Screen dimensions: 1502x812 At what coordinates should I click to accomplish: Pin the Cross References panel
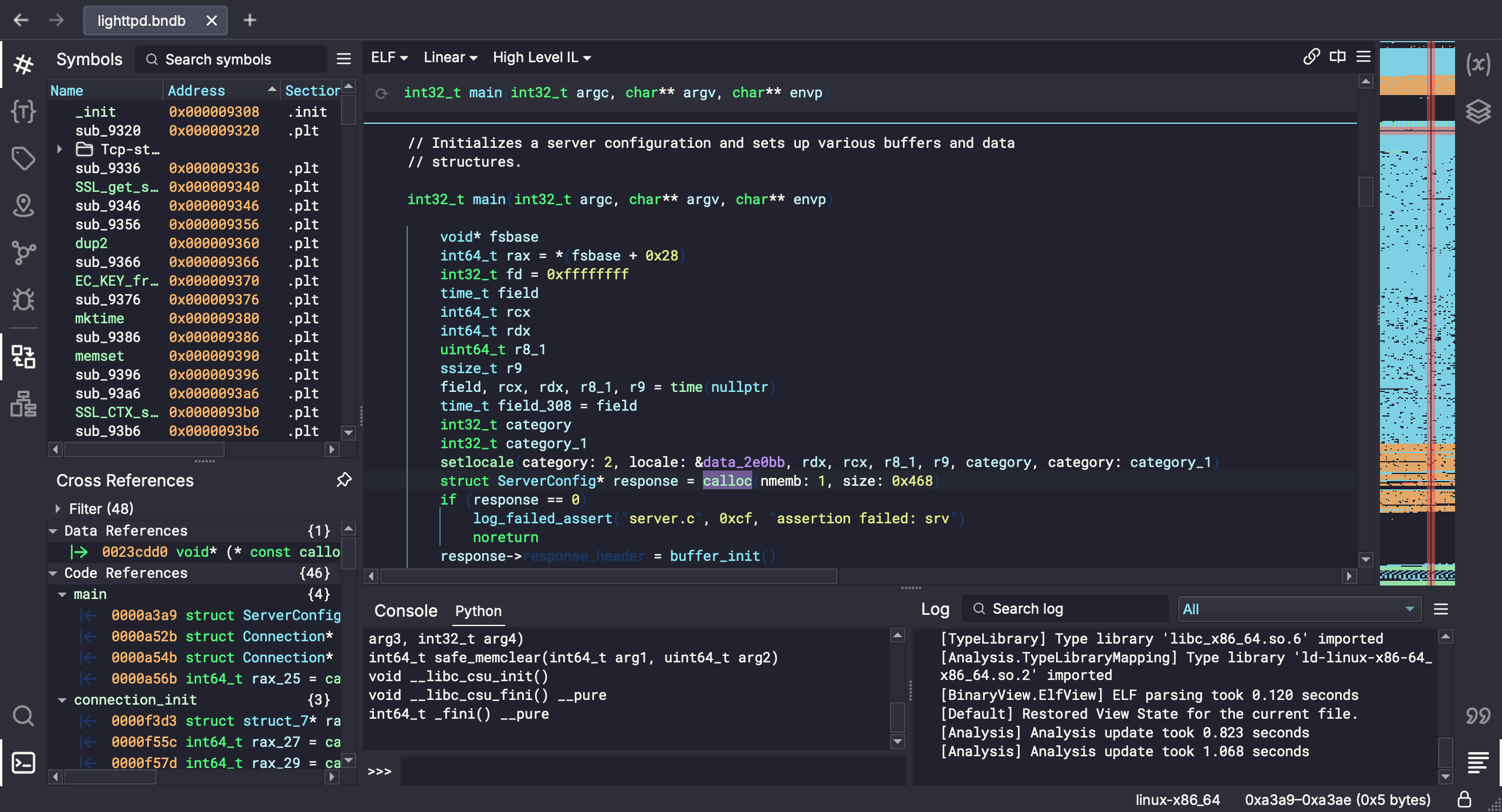344,480
